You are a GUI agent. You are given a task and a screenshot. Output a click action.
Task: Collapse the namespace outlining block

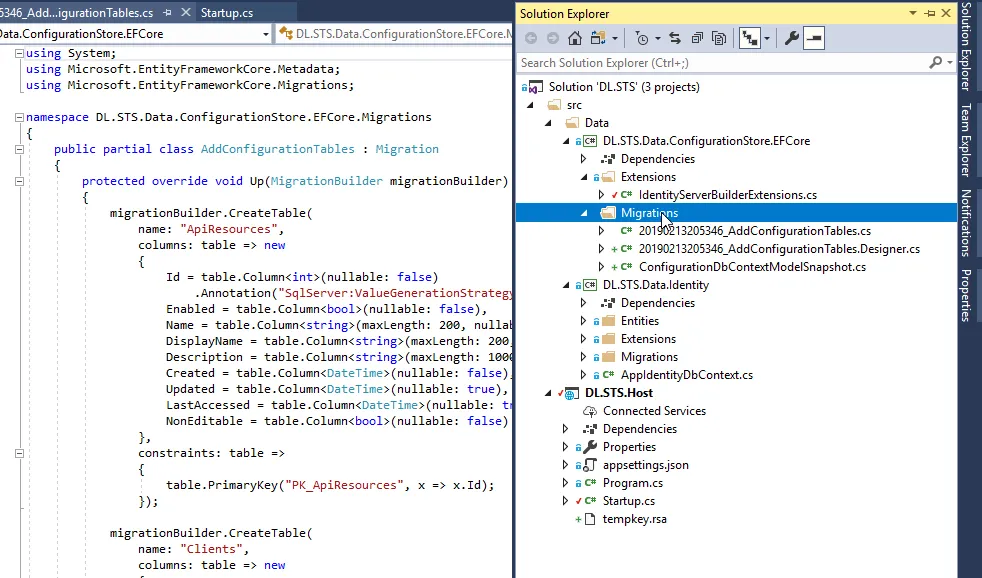[x=19, y=117]
